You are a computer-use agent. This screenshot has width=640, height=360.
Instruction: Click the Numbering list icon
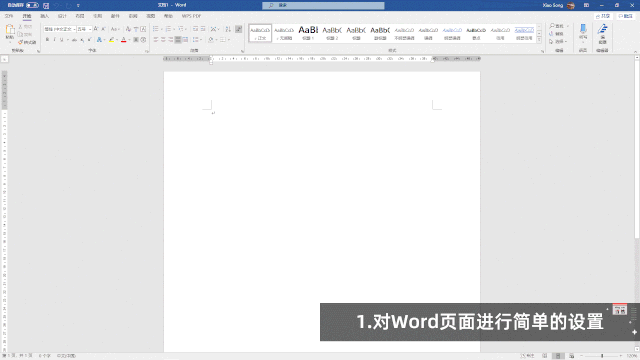[168, 29]
